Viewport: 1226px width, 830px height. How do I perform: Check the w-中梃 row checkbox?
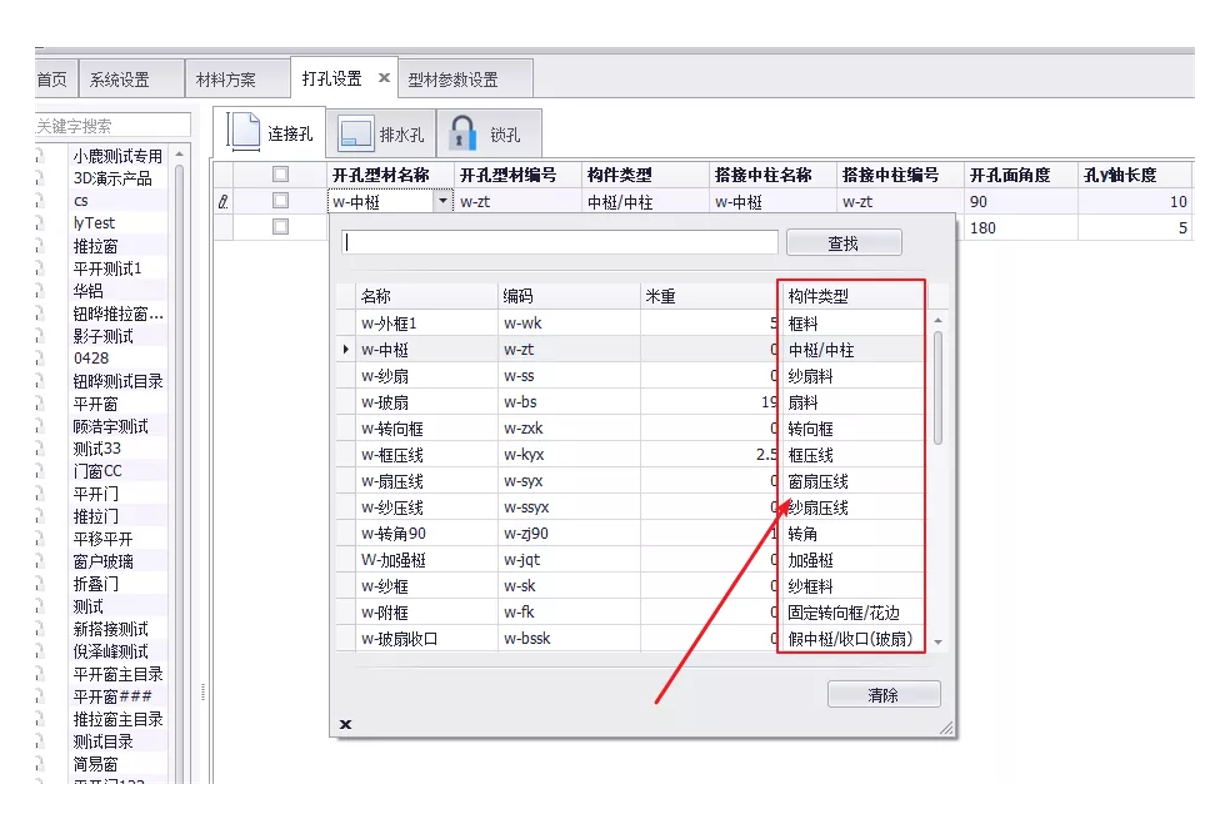(280, 201)
